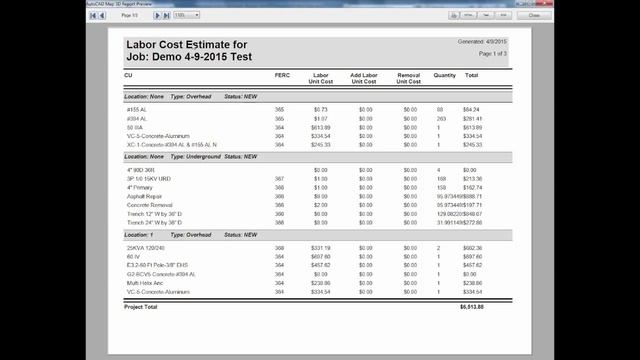Click the '$613.89' labor unit cost value

pyautogui.click(x=320, y=128)
